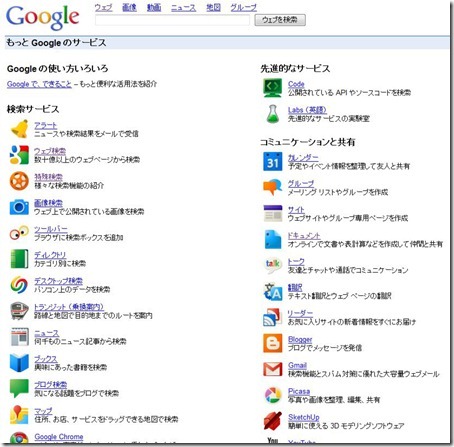Open the 翻訳 link
This screenshot has height=447, width=454.
(x=295, y=288)
